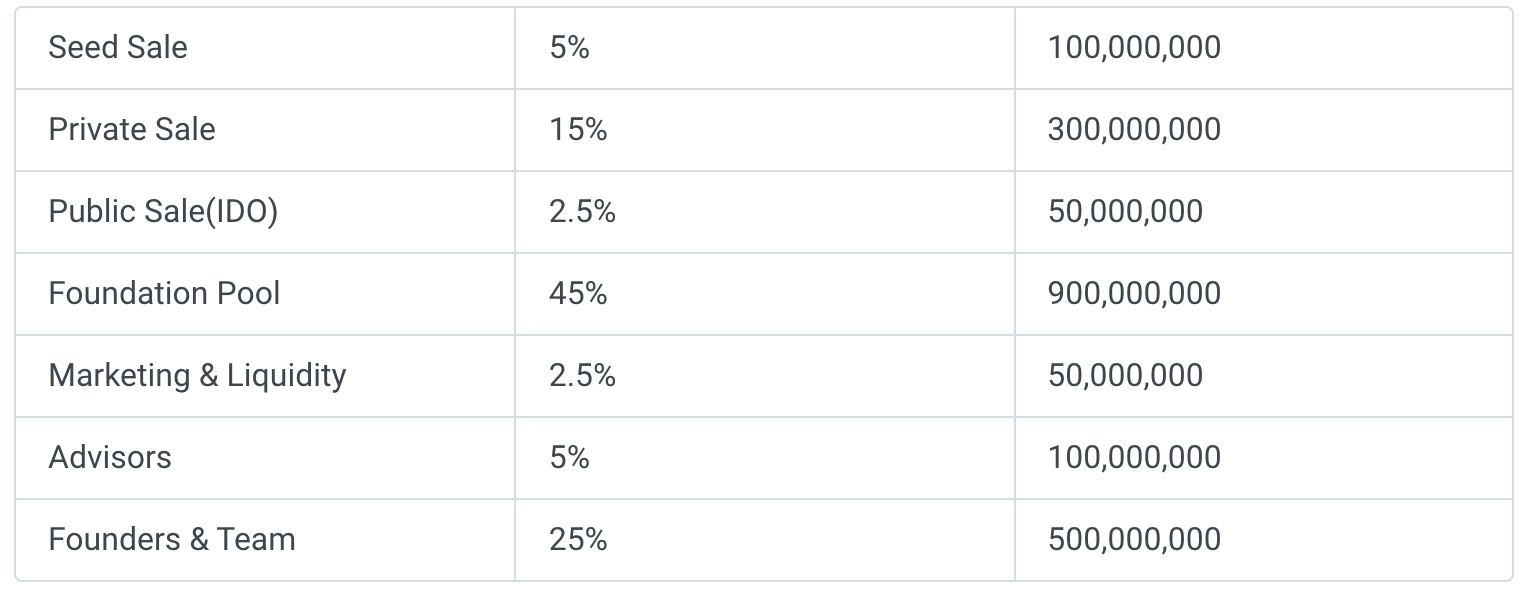Select the Private Sale row label
The height and width of the screenshot is (590, 1524).
point(132,130)
